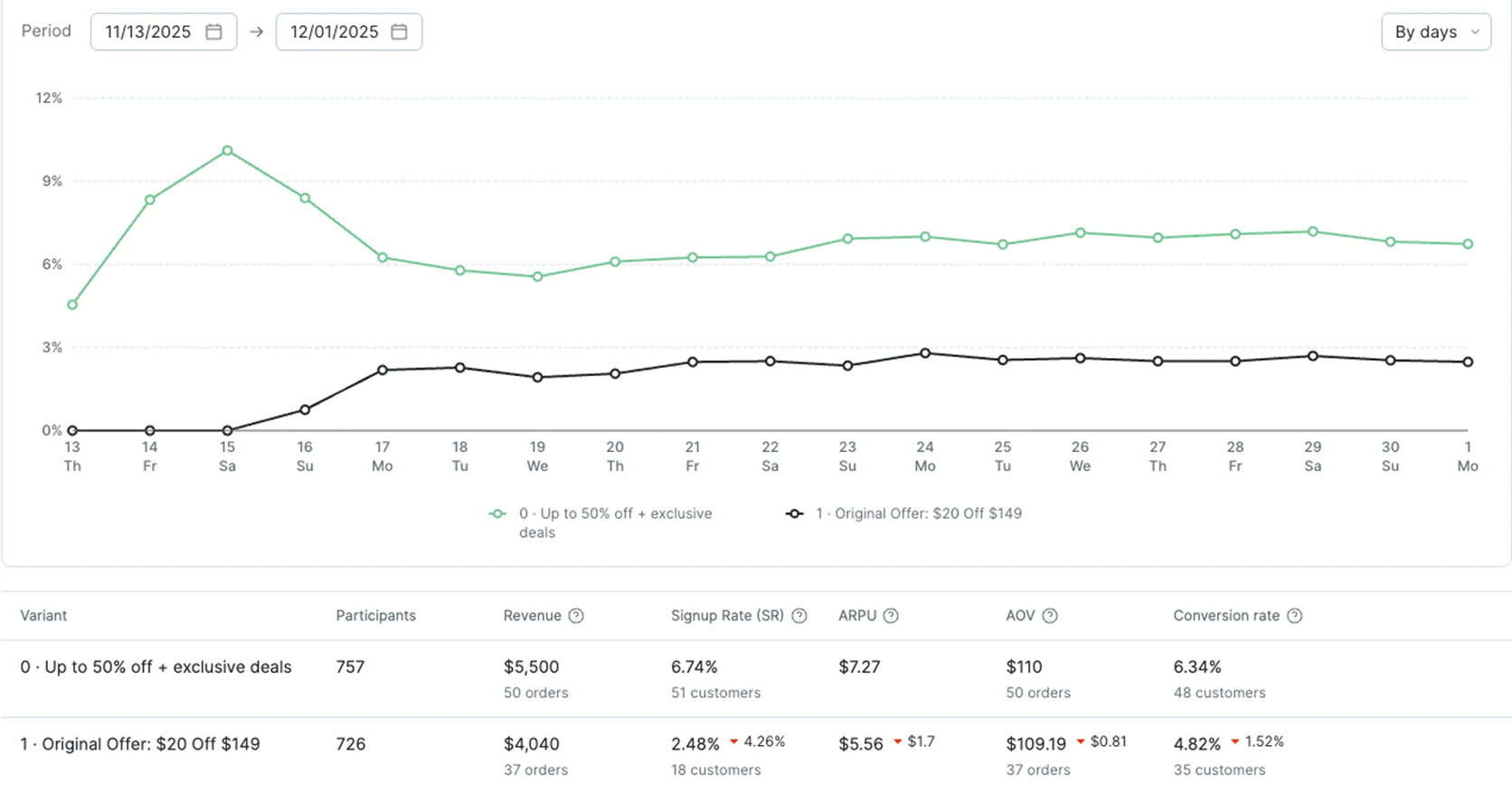Screen dimensions: 1512x793
Task: Click the start date calendar icon
Action: [213, 32]
